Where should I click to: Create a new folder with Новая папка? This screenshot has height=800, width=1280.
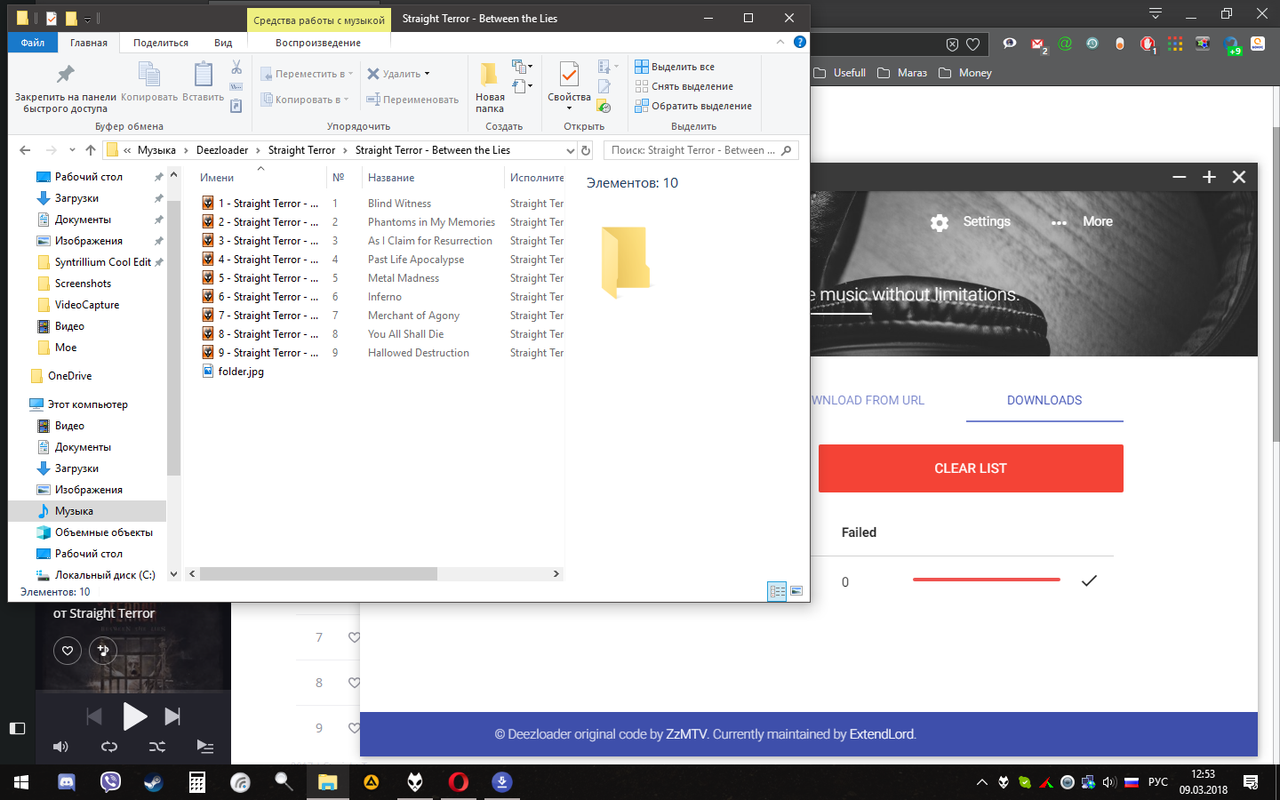[x=490, y=88]
